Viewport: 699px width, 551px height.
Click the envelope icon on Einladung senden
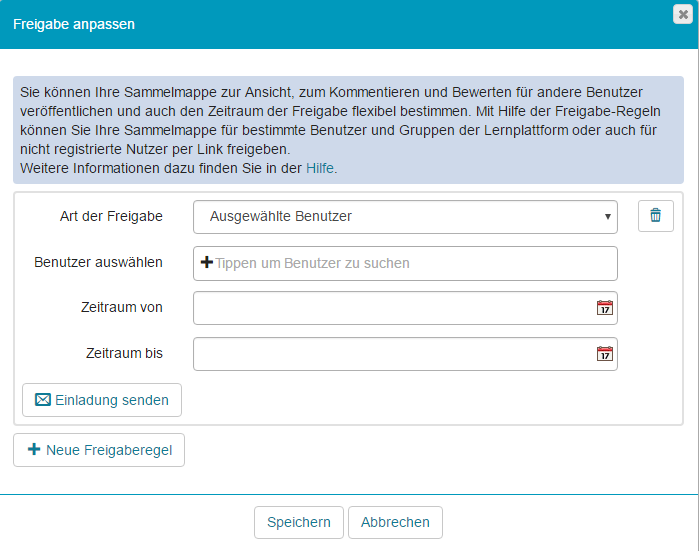click(43, 400)
